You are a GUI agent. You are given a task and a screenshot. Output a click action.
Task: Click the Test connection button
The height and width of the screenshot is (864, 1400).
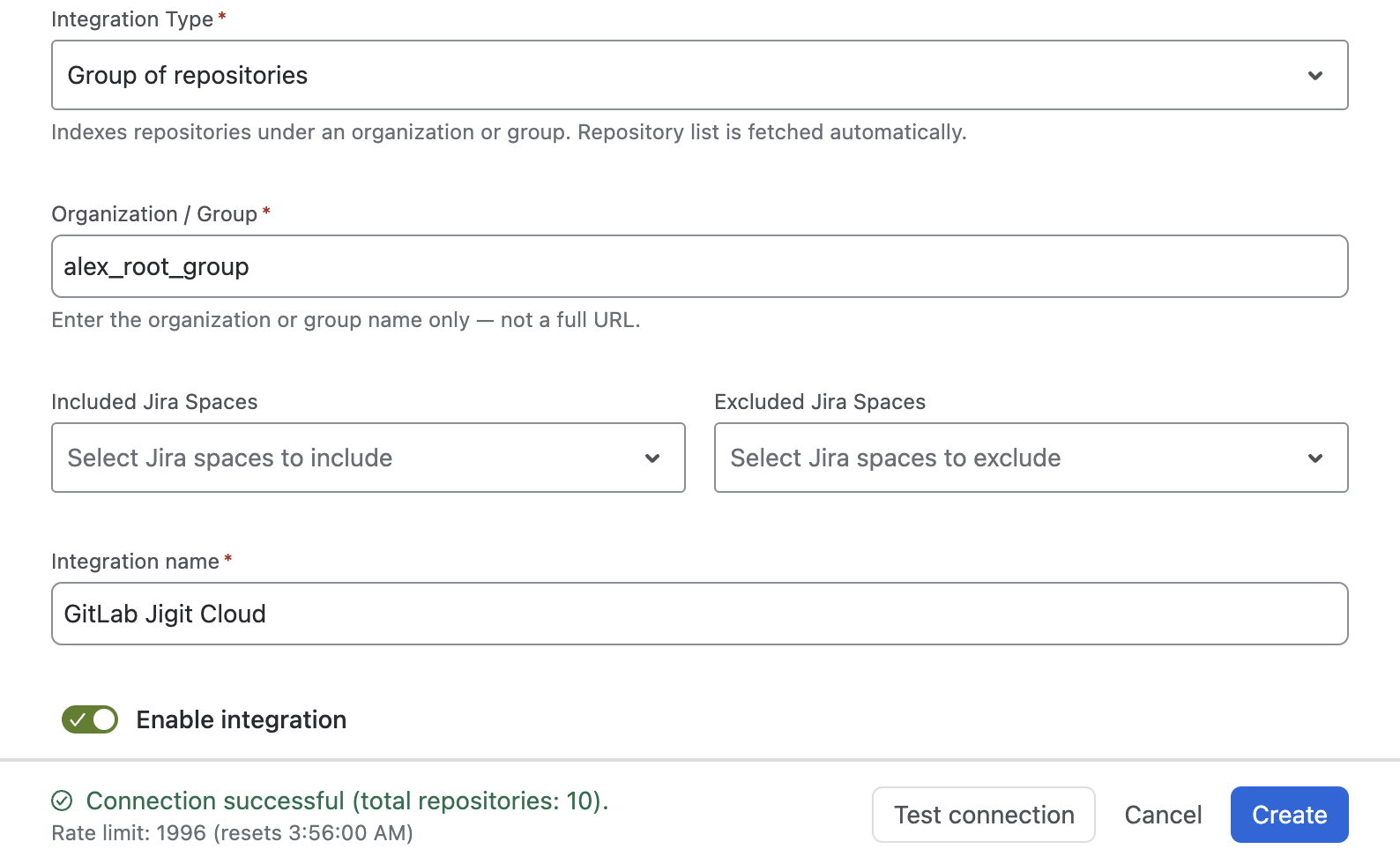pos(984,815)
